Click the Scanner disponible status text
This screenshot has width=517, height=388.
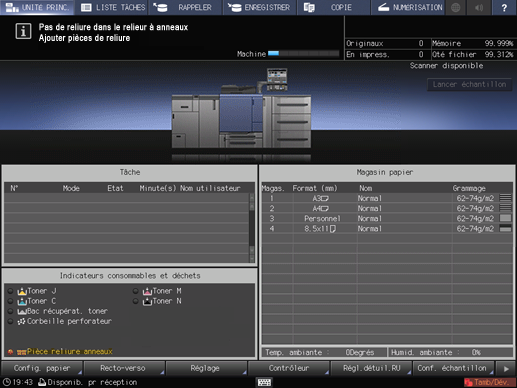click(x=446, y=66)
